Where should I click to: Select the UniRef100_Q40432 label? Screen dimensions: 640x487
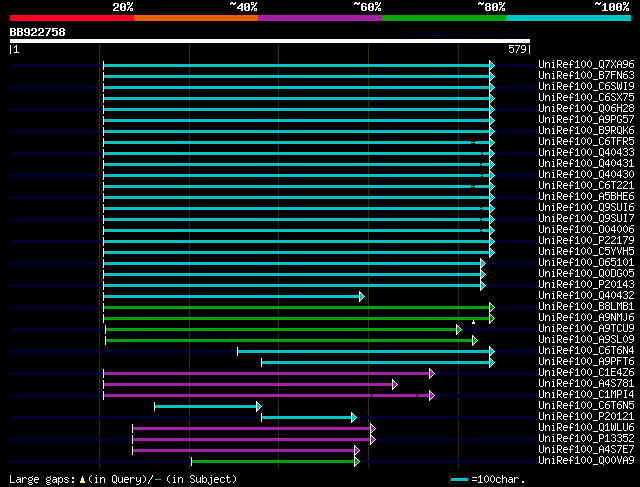pos(587,295)
